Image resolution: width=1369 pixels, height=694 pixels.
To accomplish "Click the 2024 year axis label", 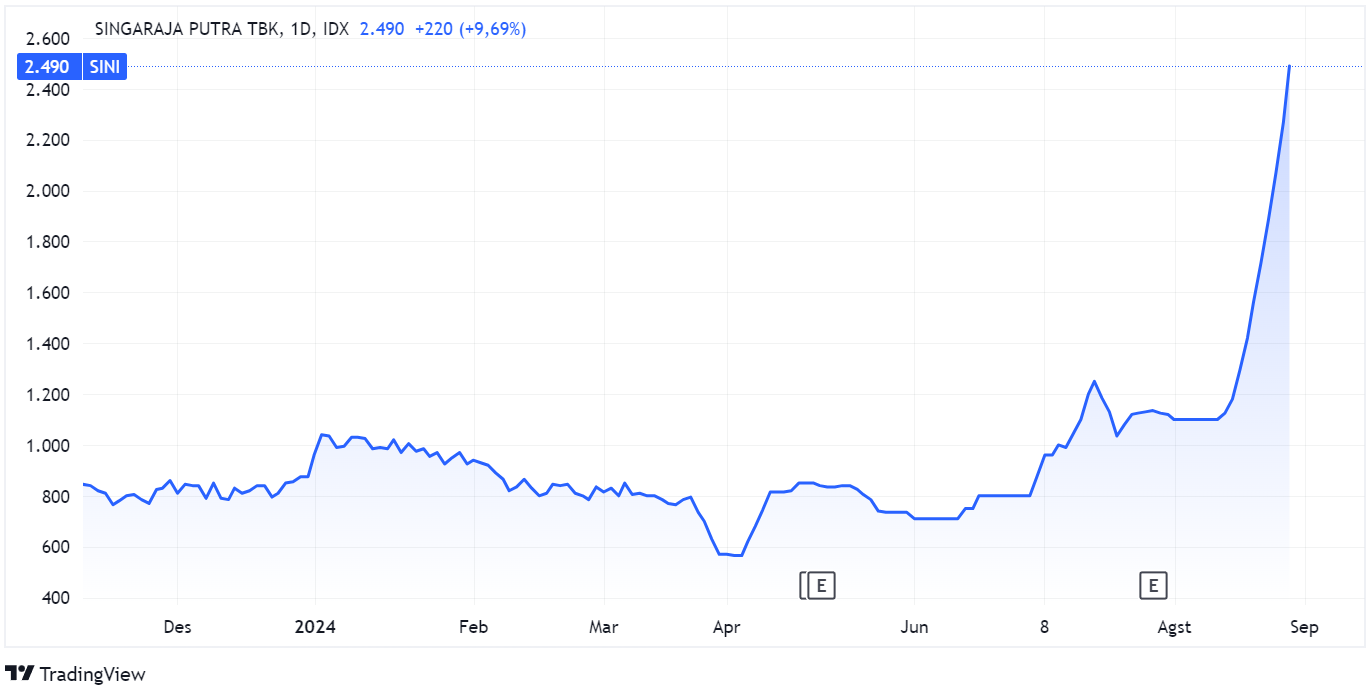I will [315, 627].
